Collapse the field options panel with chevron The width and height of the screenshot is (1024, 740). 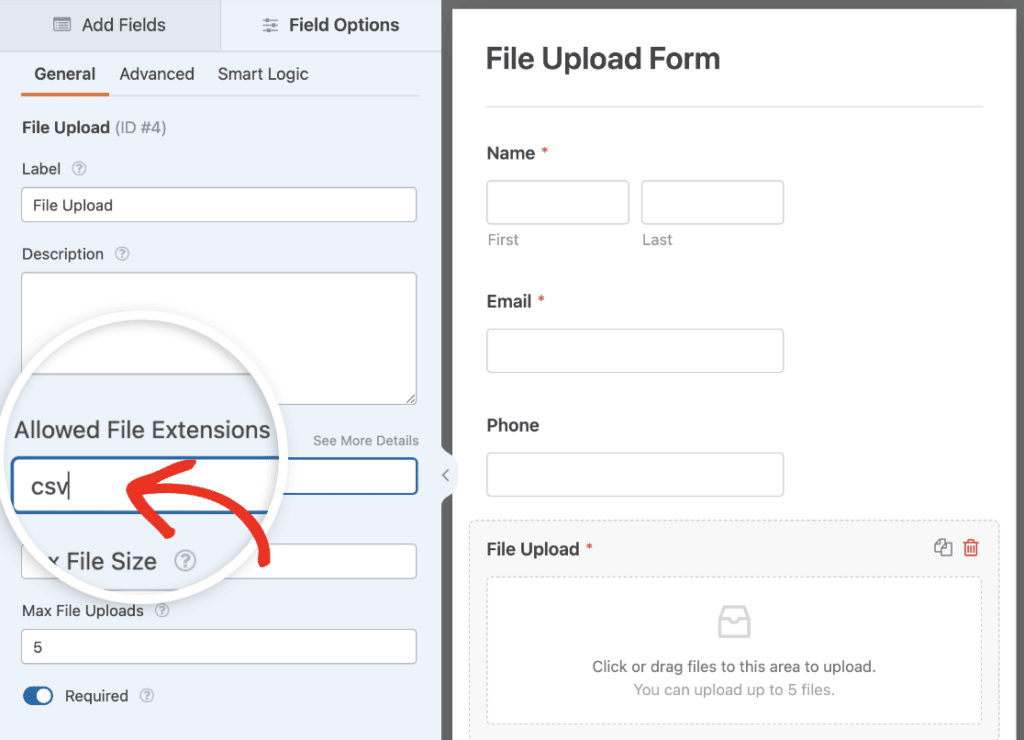coord(444,475)
